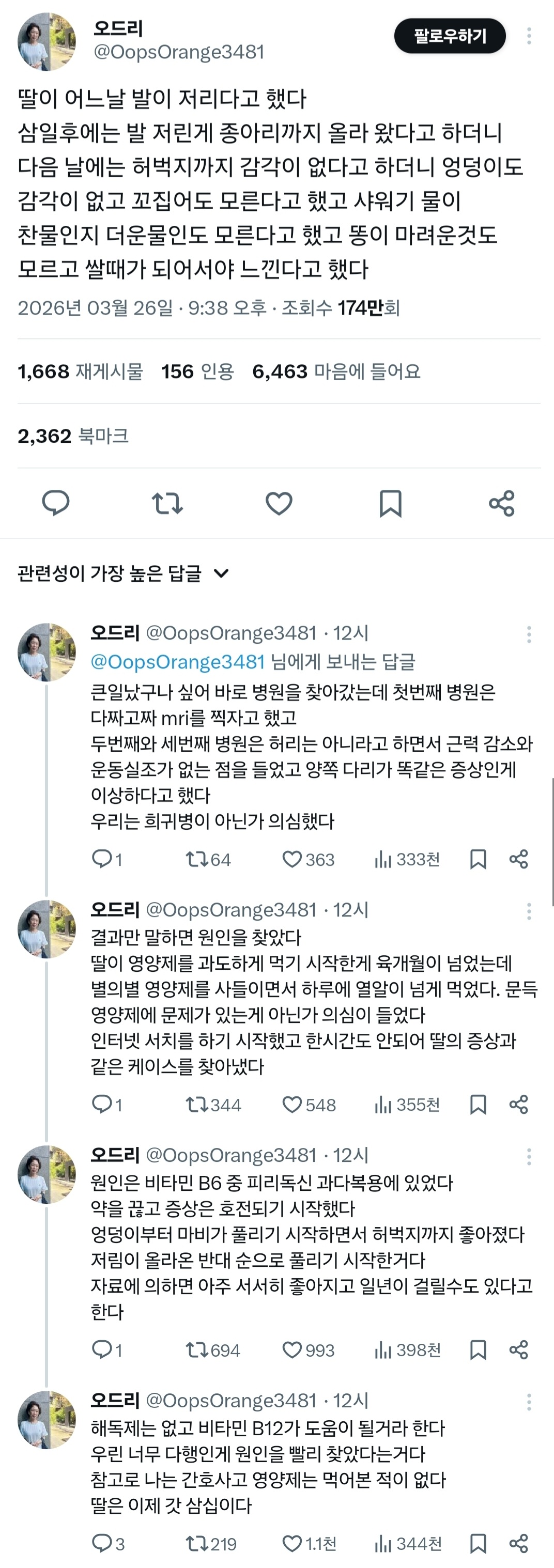Viewport: 554px width, 1568px height.
Task: Share the main tweet via share icon
Action: [x=501, y=503]
